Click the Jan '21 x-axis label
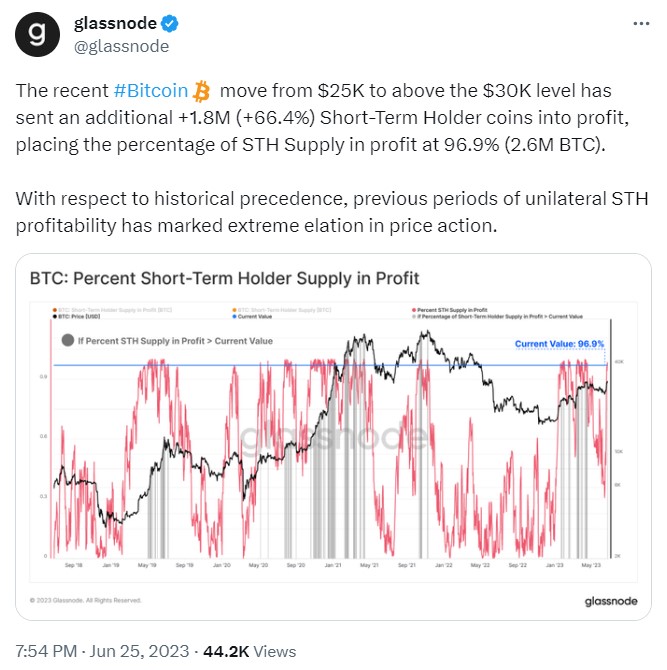This screenshot has width=667, height=670. point(333,565)
